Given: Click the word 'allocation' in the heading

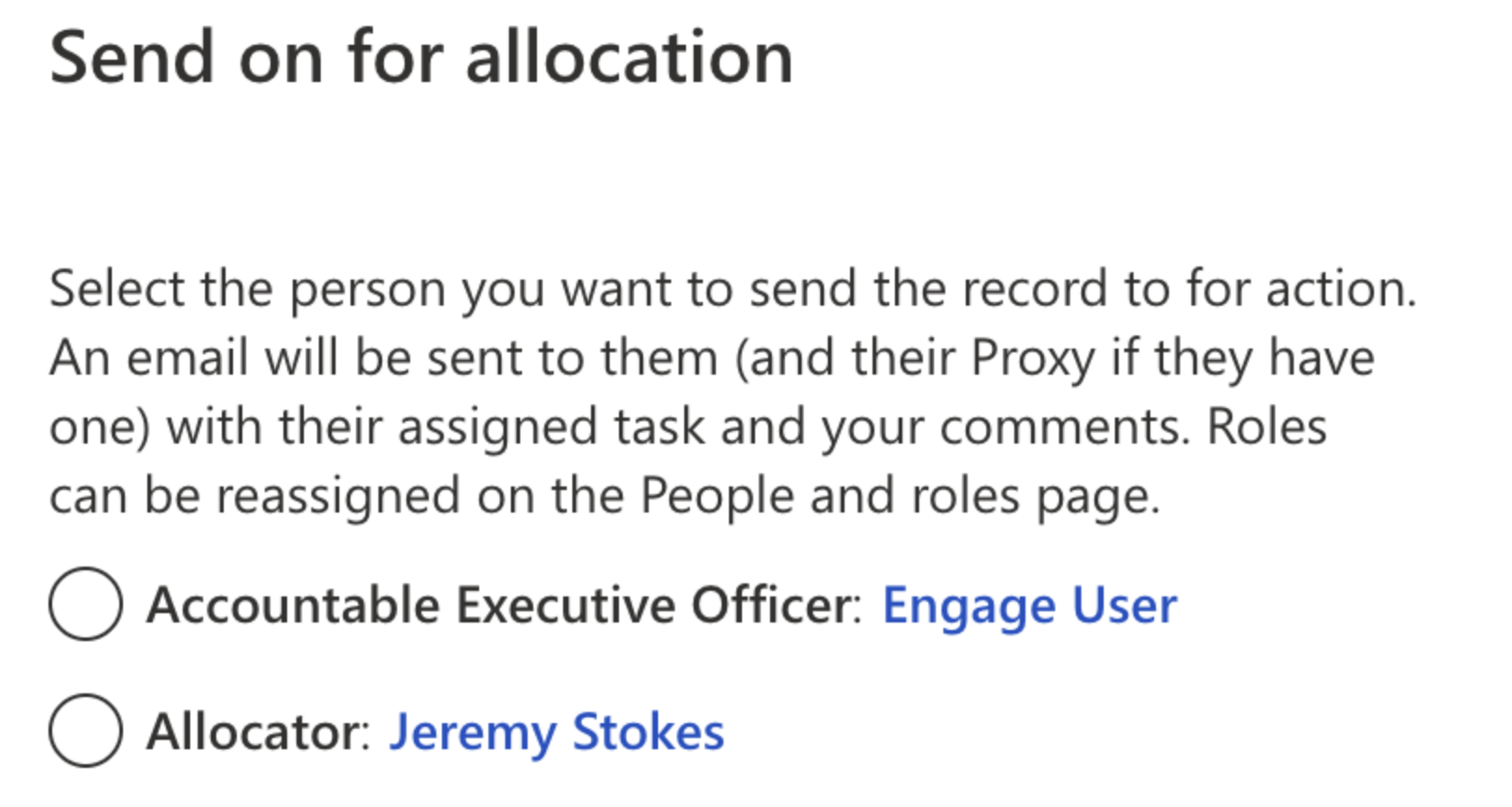Looking at the screenshot, I should [629, 58].
